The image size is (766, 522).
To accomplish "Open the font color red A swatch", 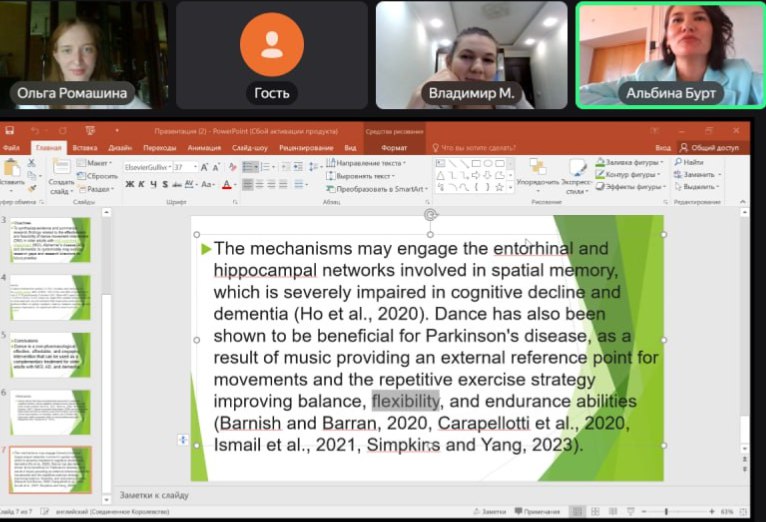I will click(x=226, y=185).
